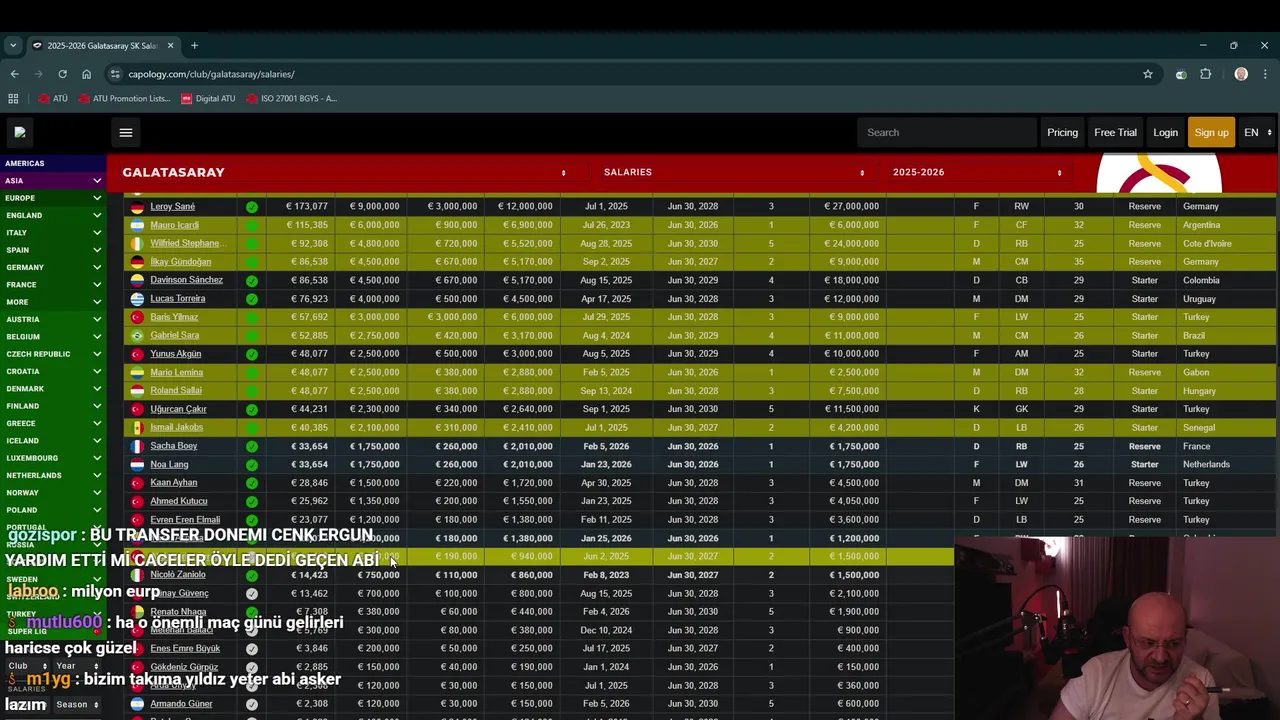Click verified checkmark in Uğurcan Çakır row
Image resolution: width=1280 pixels, height=720 pixels.
click(252, 409)
